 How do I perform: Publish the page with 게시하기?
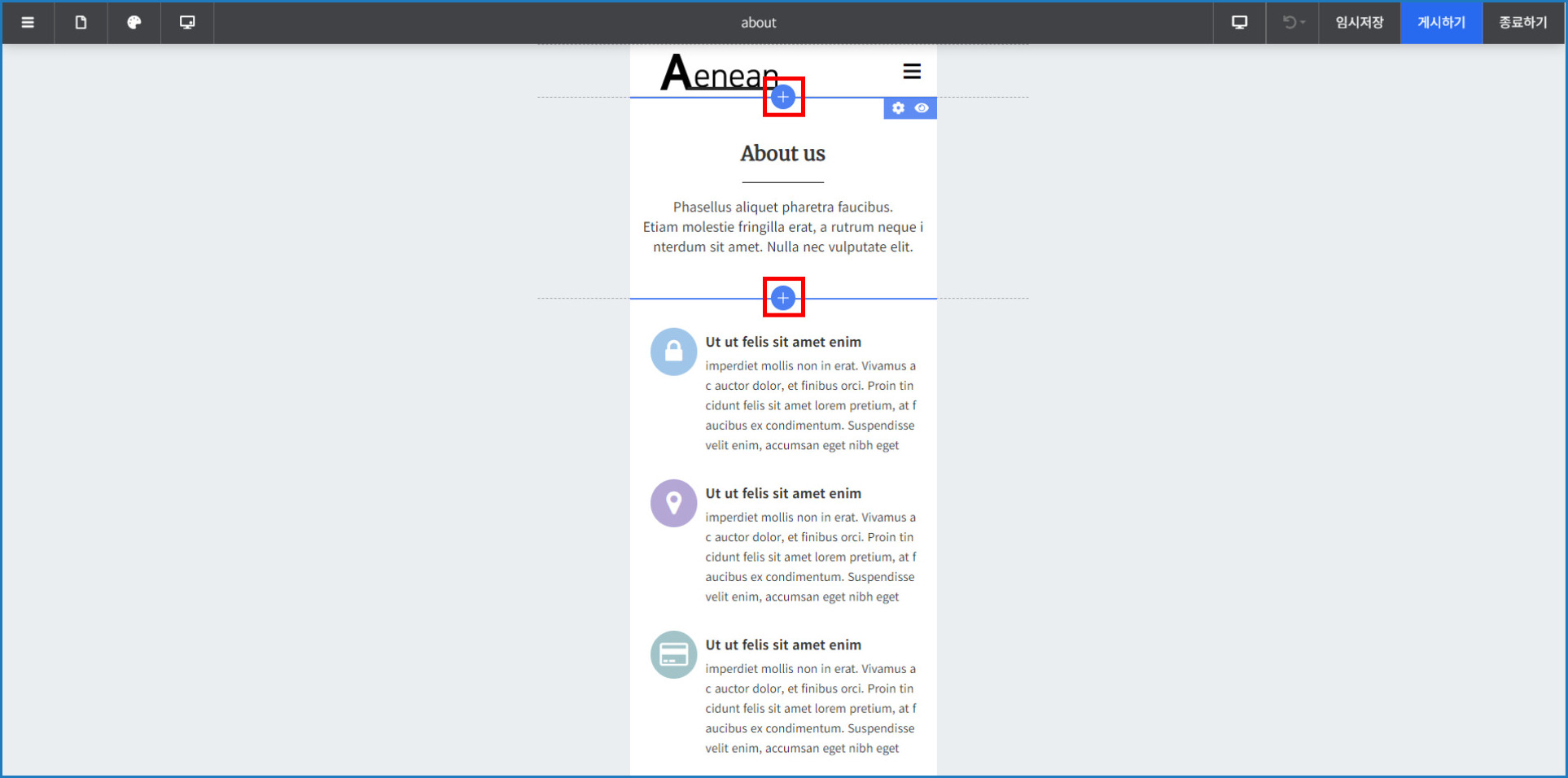(x=1441, y=23)
